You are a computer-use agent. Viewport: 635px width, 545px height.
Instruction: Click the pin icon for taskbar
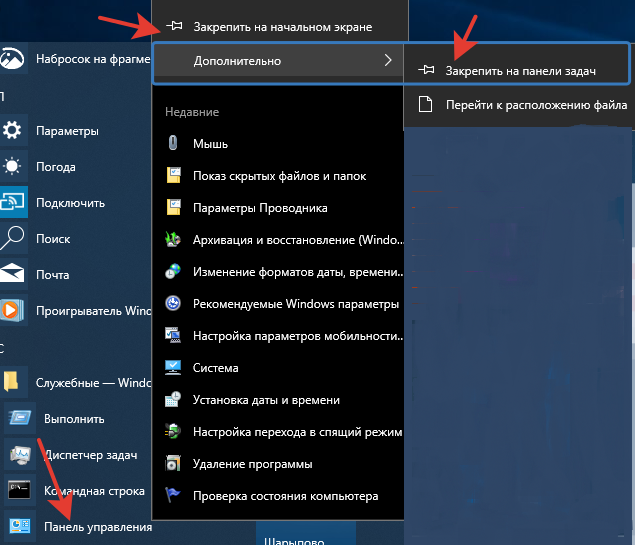tap(426, 70)
